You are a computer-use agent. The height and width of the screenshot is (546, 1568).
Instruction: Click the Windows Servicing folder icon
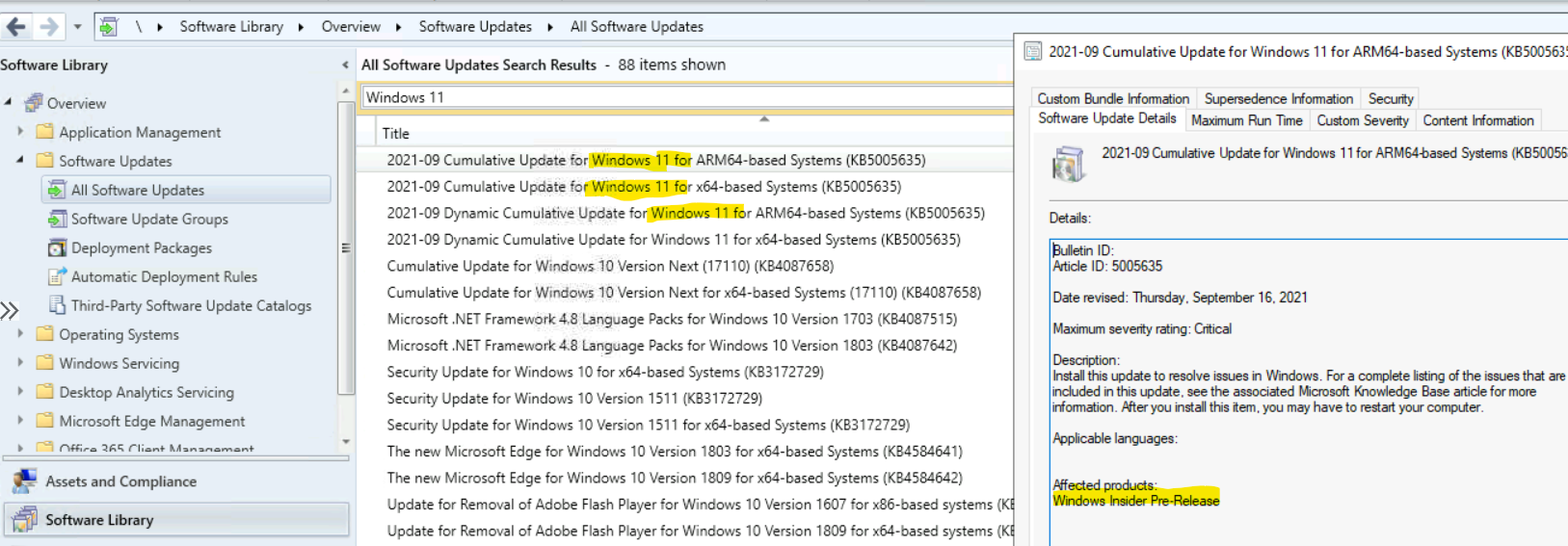tap(44, 363)
